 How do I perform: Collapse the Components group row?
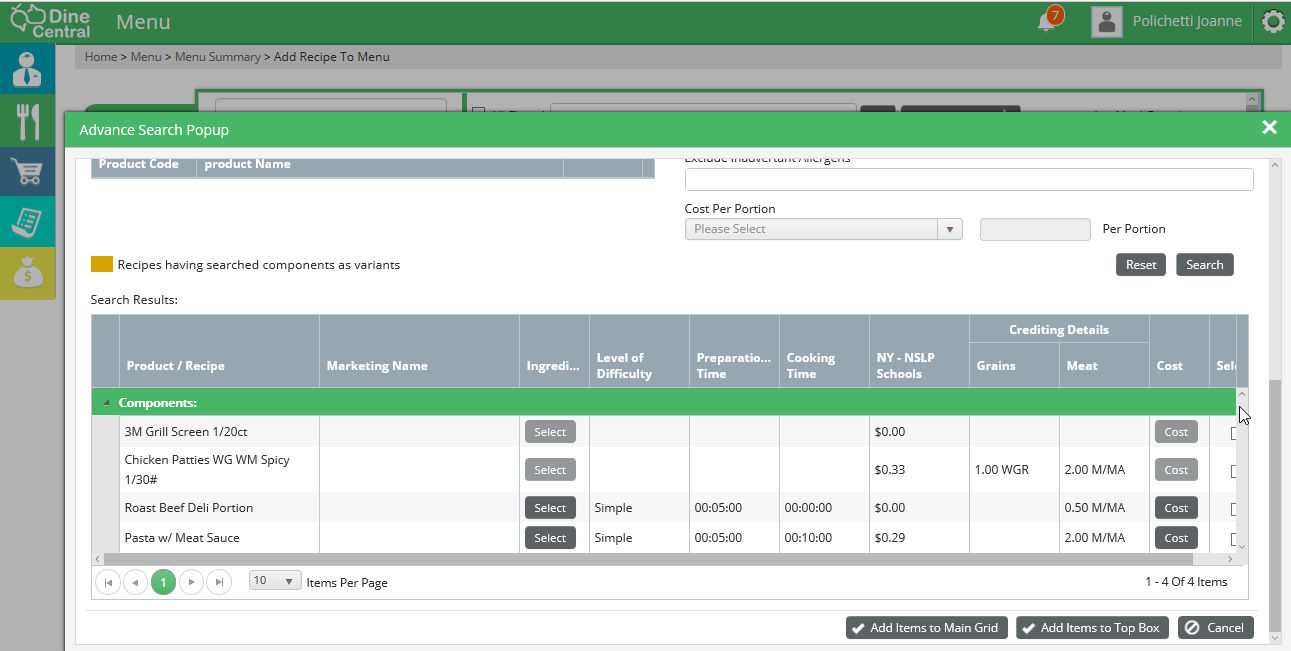point(107,403)
